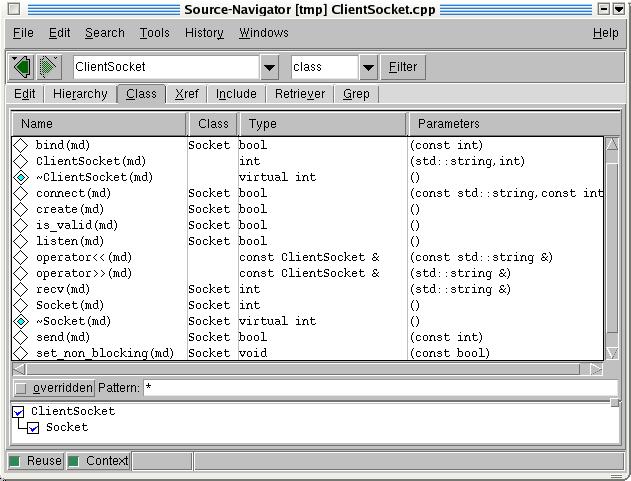Viewport: 631px width, 481px height.
Task: Click the diamond icon beside connect(md)
Action: 21,193
